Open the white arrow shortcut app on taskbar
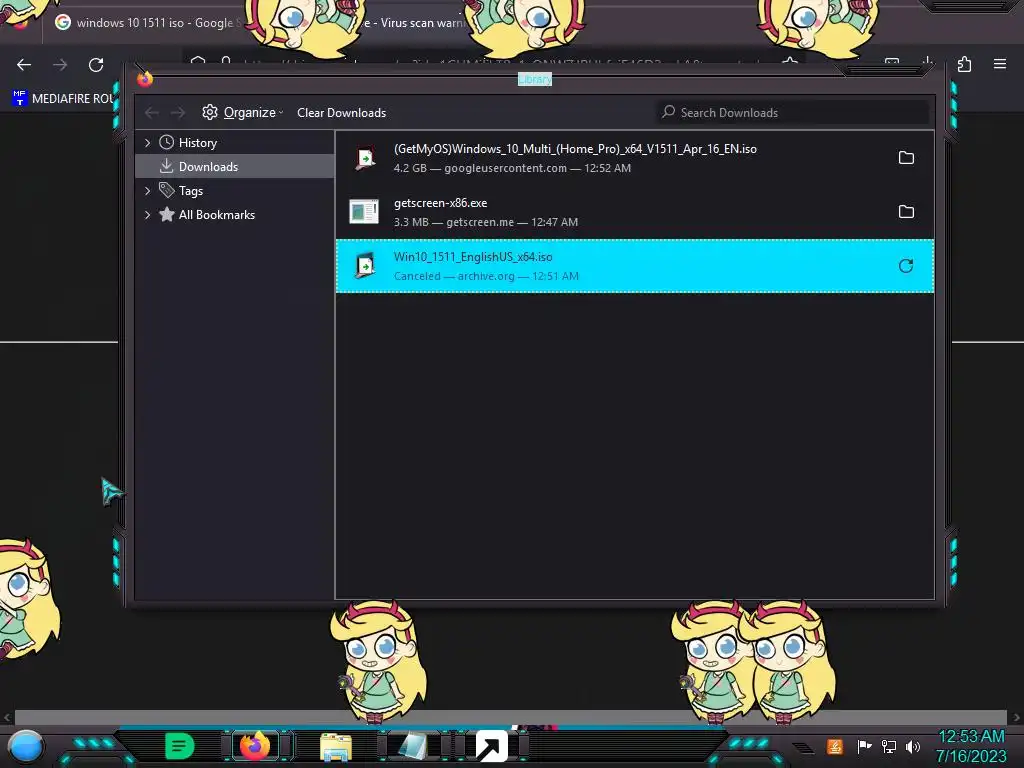Viewport: 1024px width, 768px height. pyautogui.click(x=492, y=746)
